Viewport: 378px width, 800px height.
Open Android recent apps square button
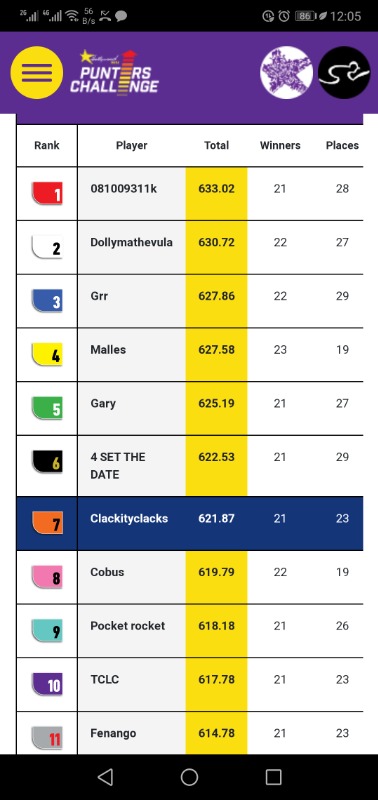pyautogui.click(x=273, y=777)
